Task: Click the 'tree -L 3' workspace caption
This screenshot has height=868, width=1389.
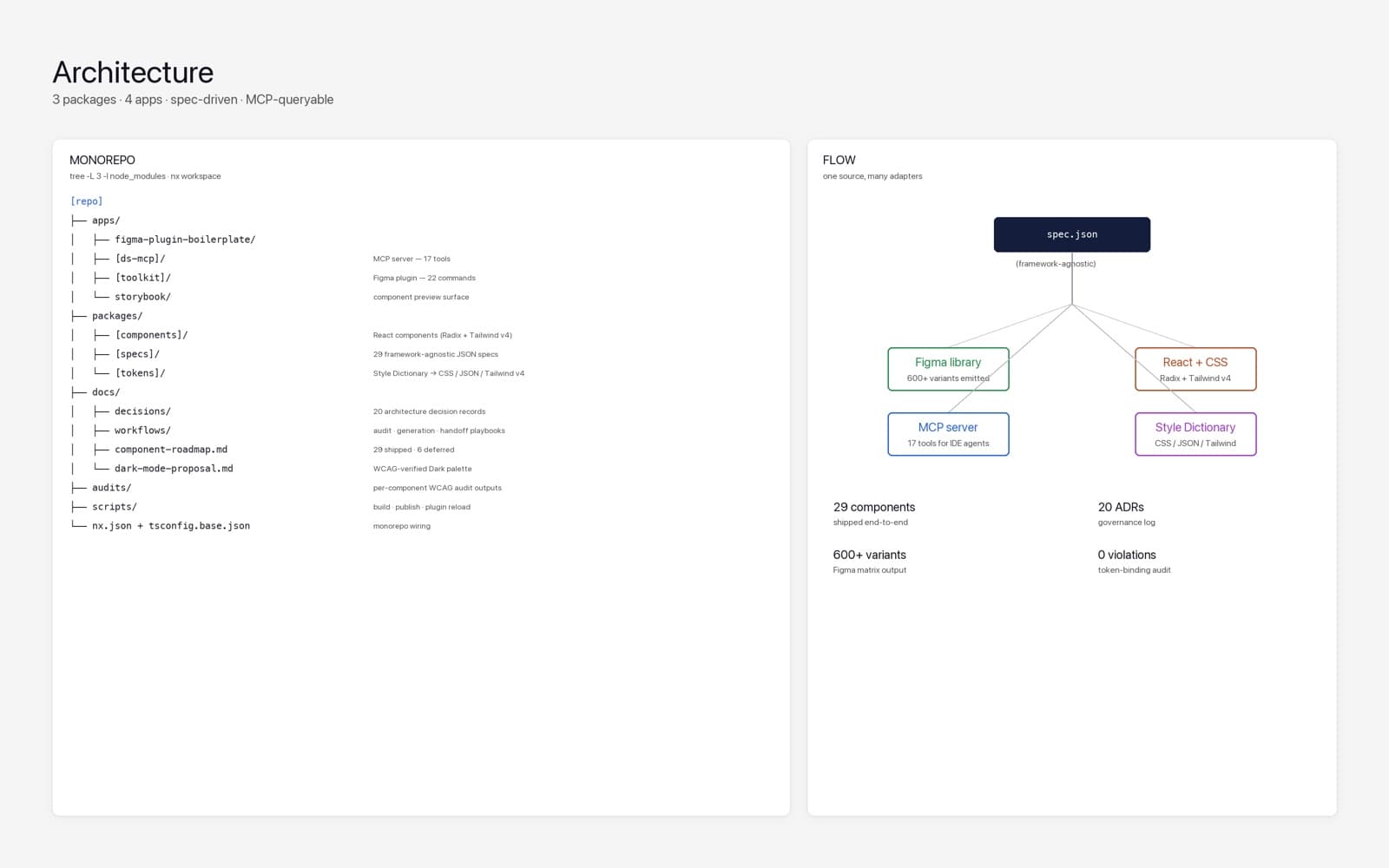Action: (x=145, y=176)
